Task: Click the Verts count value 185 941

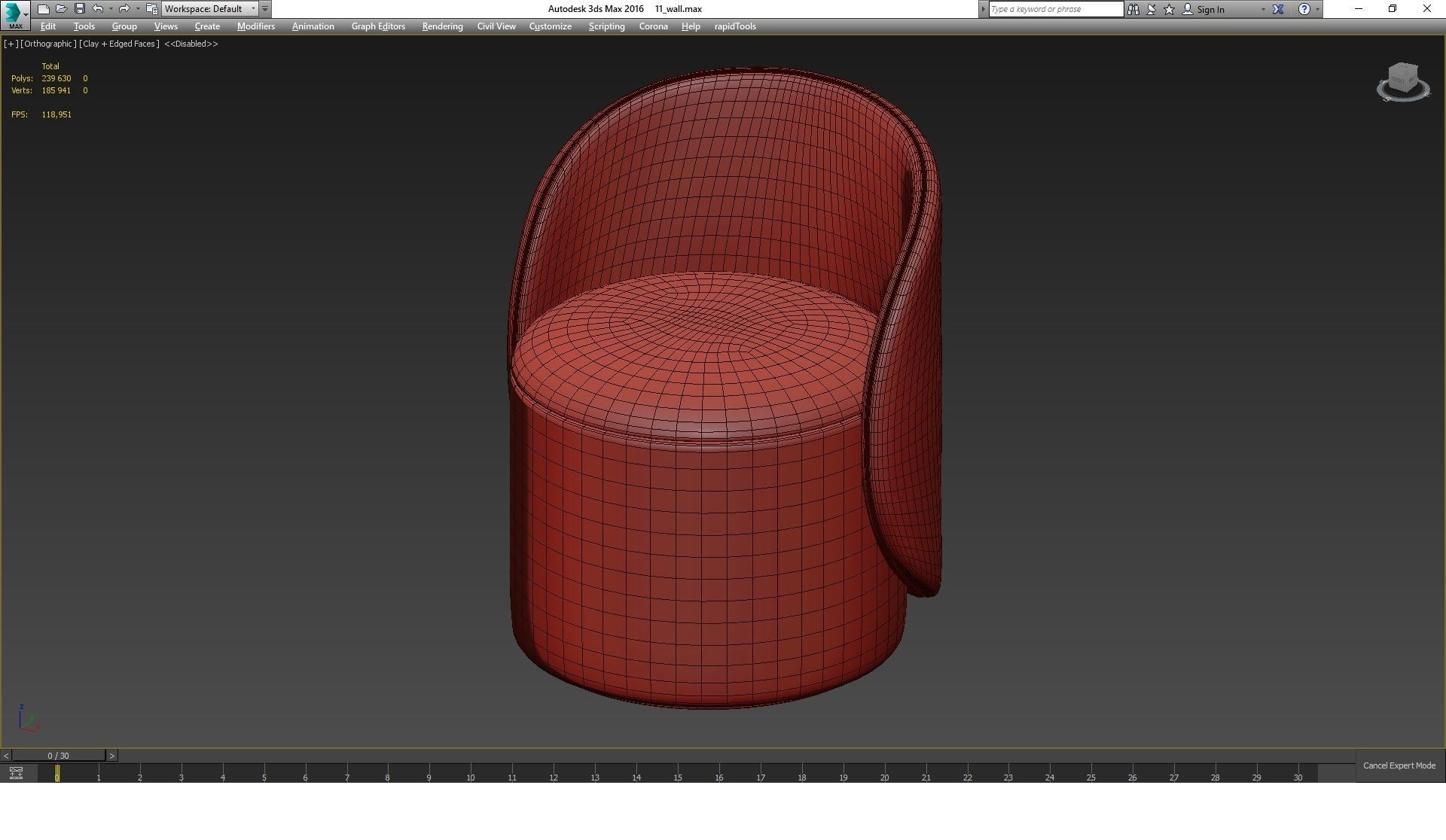Action: click(56, 90)
